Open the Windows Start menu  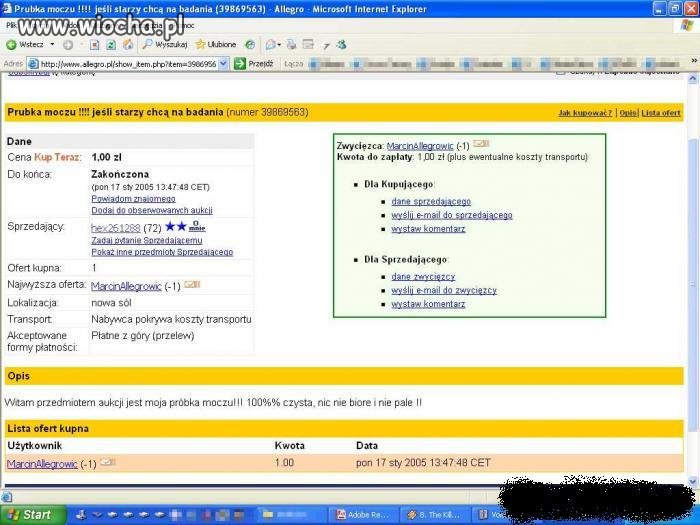point(32,515)
